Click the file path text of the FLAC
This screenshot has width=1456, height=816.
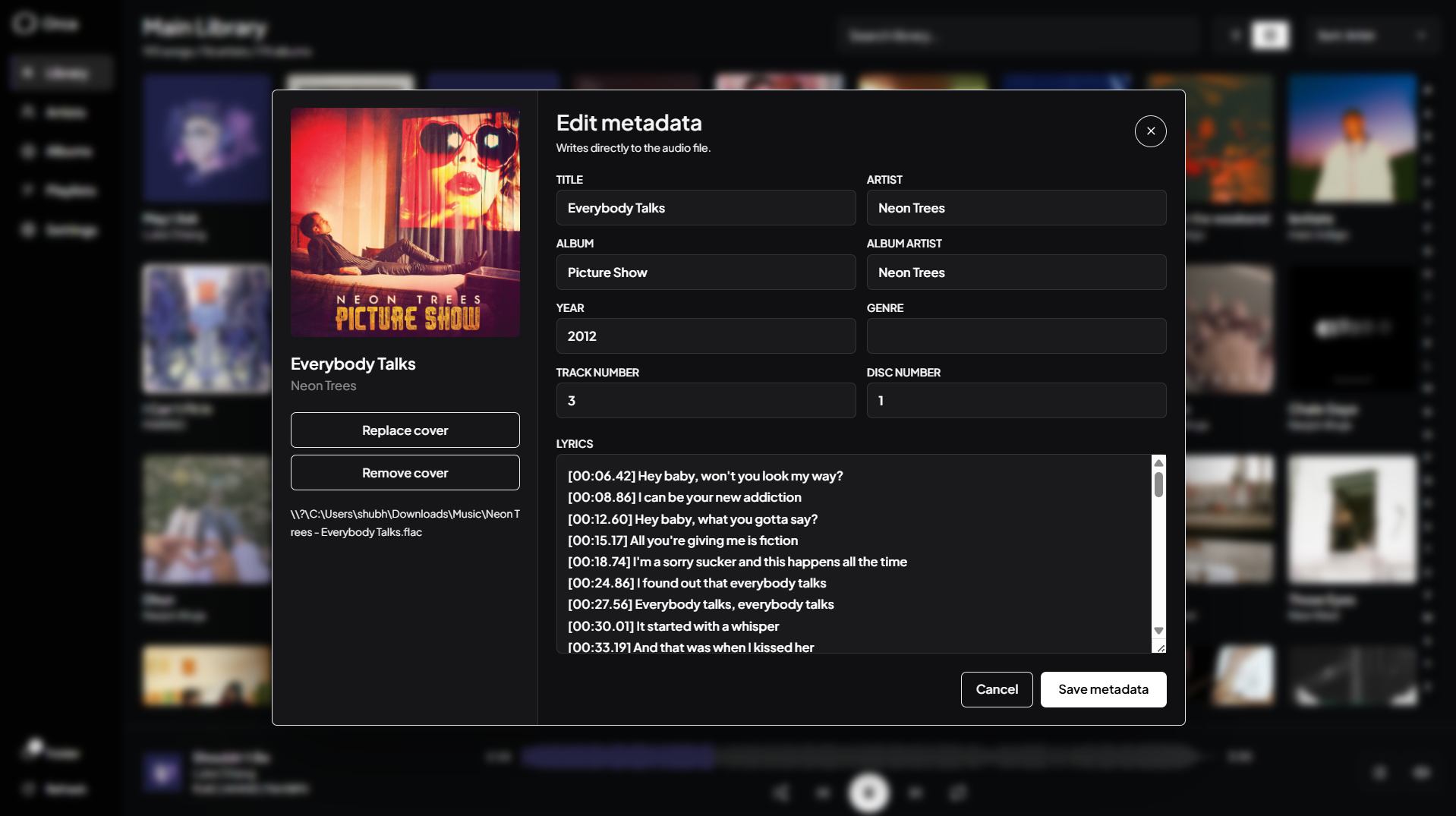(405, 523)
